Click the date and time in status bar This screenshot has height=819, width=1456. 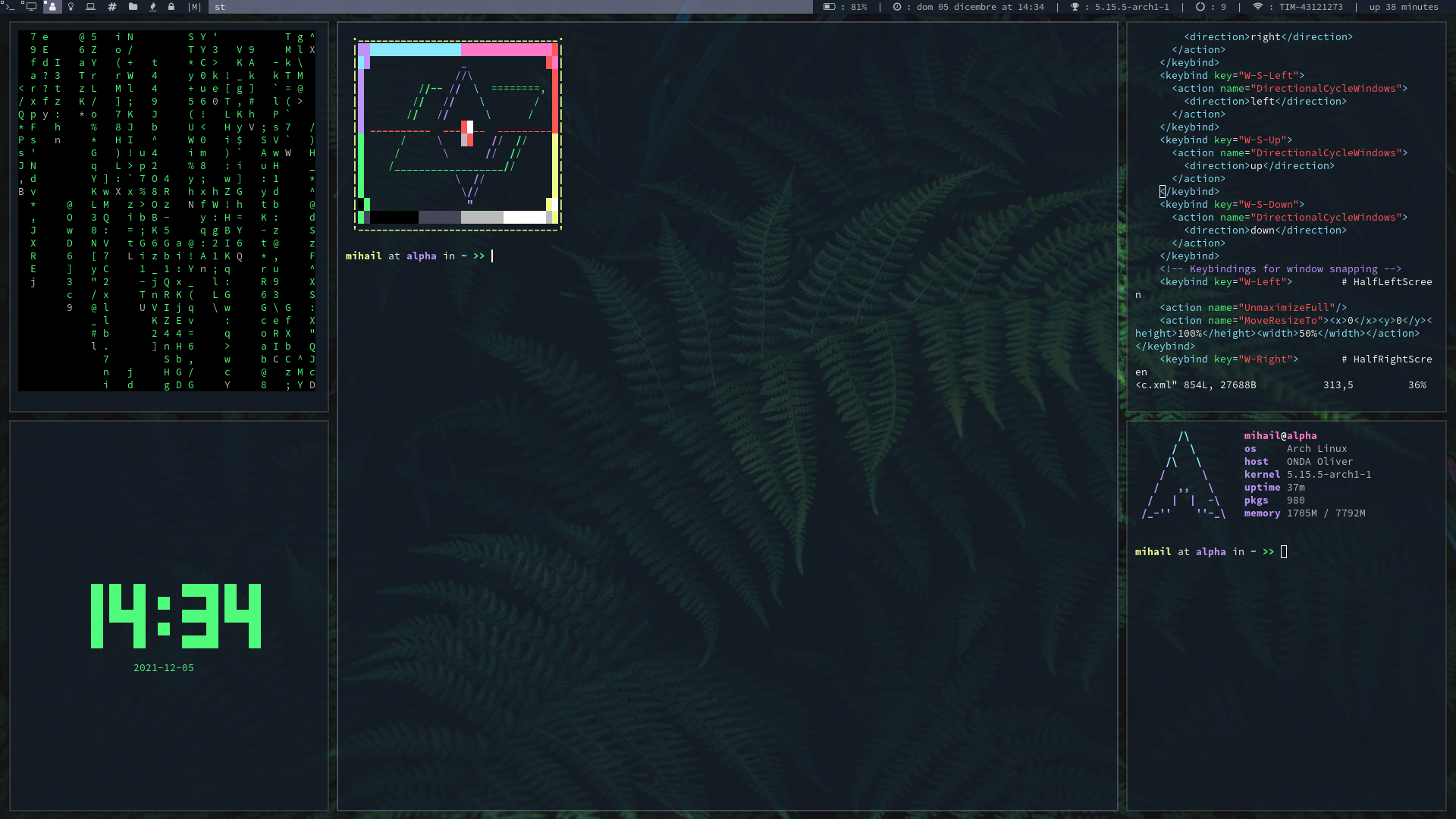[971, 7]
